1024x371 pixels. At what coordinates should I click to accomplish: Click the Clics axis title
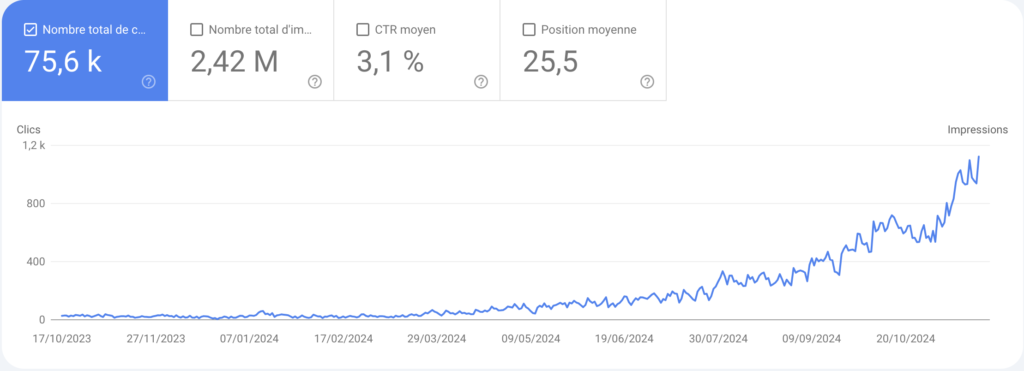coord(29,130)
